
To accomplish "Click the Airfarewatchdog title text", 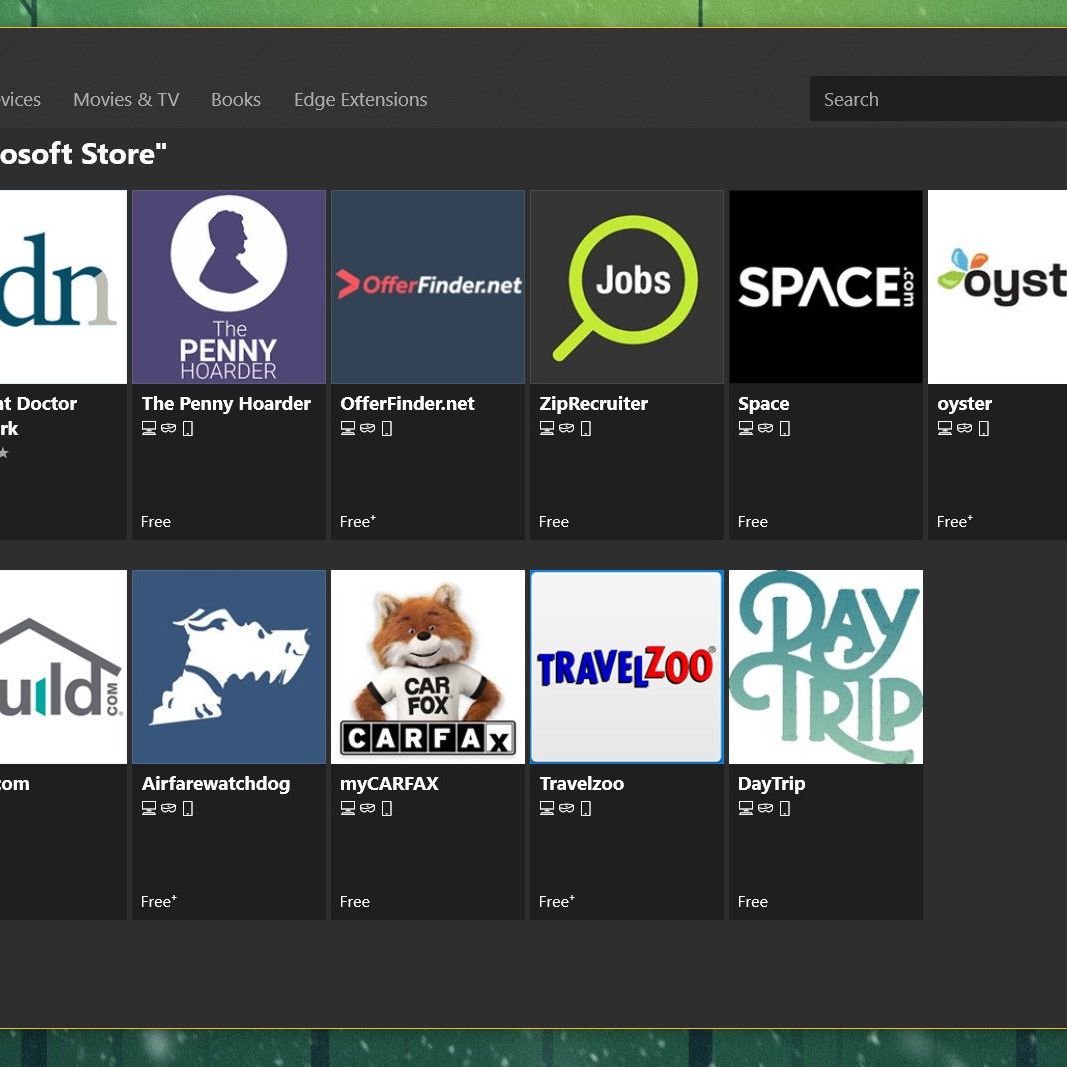I will click(x=216, y=783).
